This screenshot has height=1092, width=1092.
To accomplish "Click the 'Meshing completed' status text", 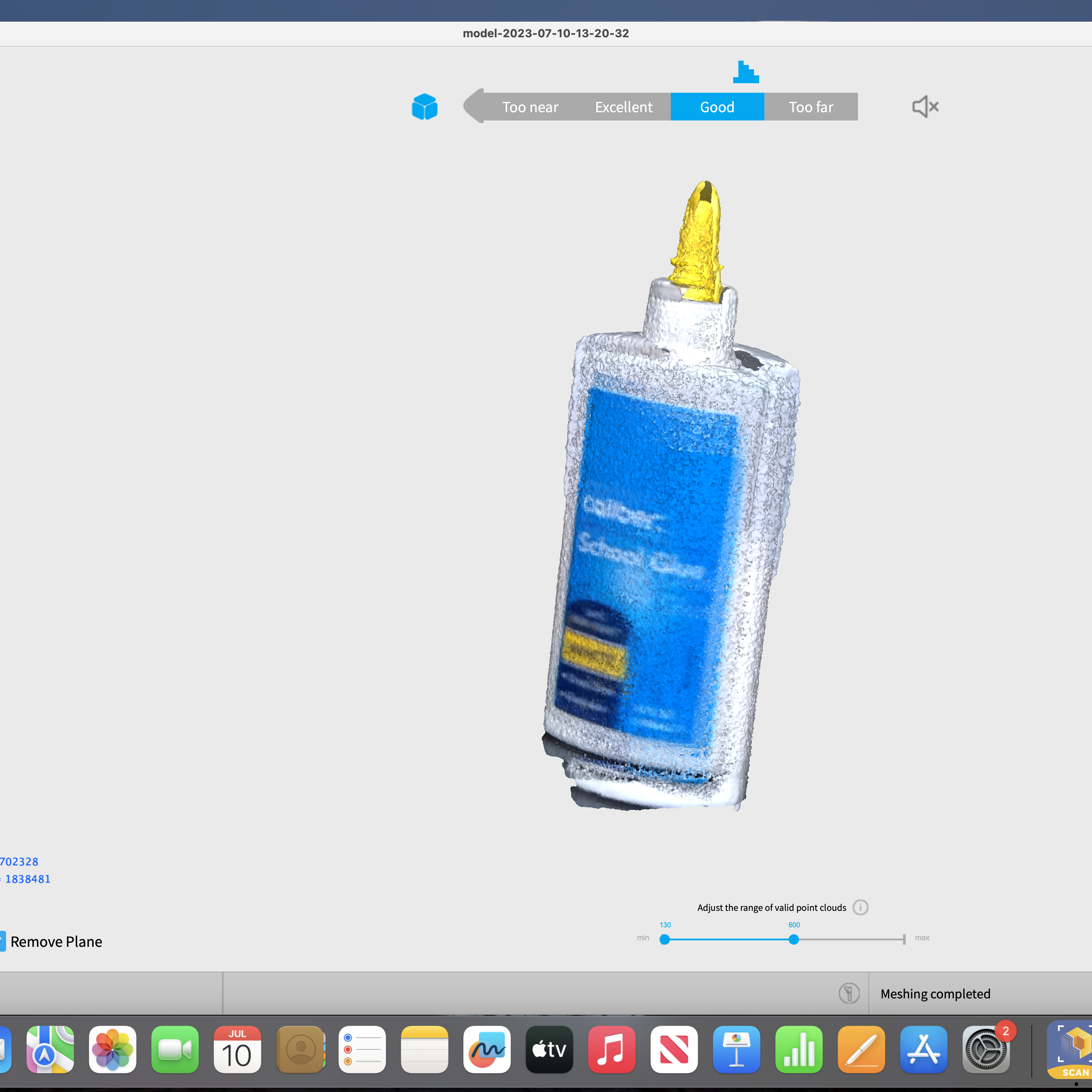I will 935,994.
